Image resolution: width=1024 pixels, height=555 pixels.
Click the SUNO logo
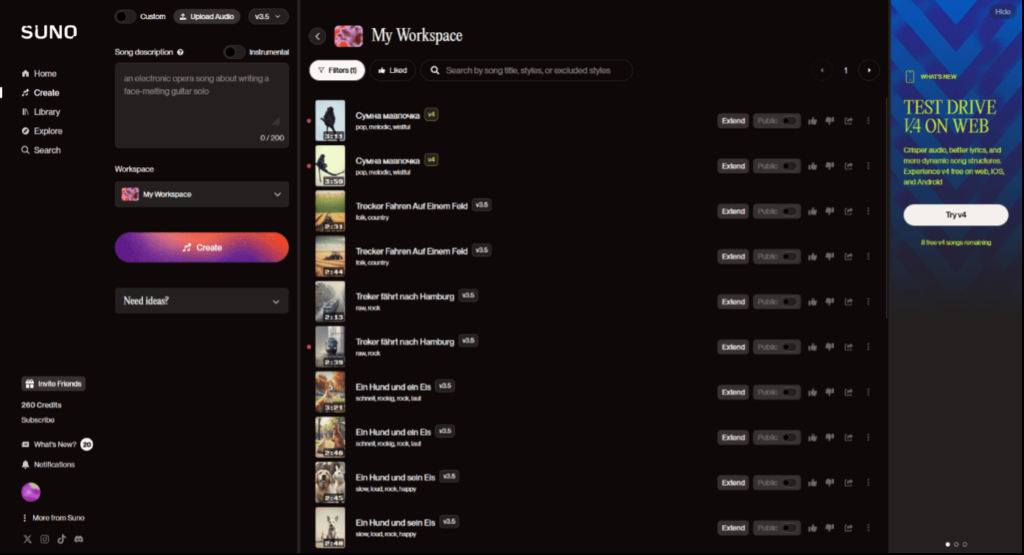pos(49,32)
